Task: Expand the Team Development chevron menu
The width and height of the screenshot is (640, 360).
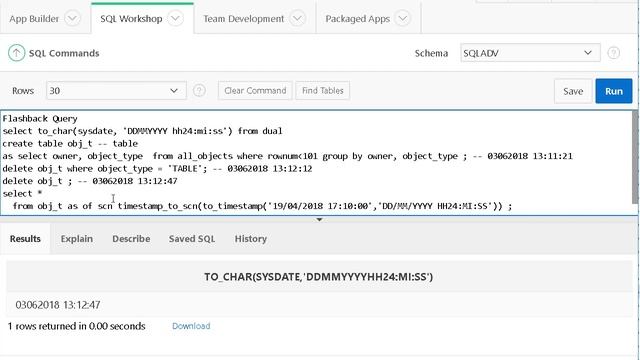Action: point(297,19)
